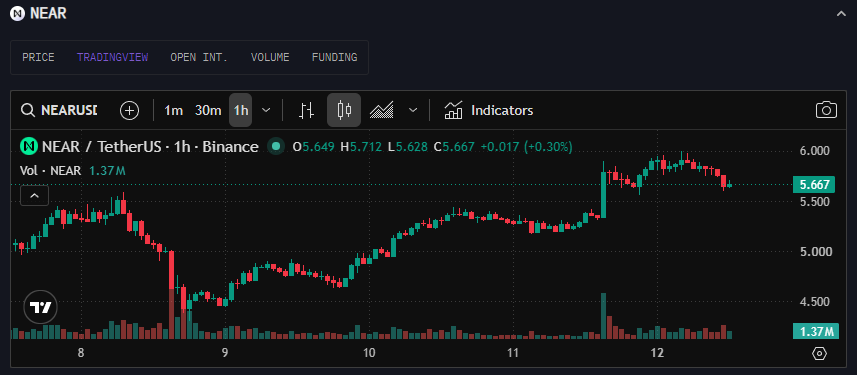Click the NEAR title text in header
The image size is (857, 375).
[48, 14]
